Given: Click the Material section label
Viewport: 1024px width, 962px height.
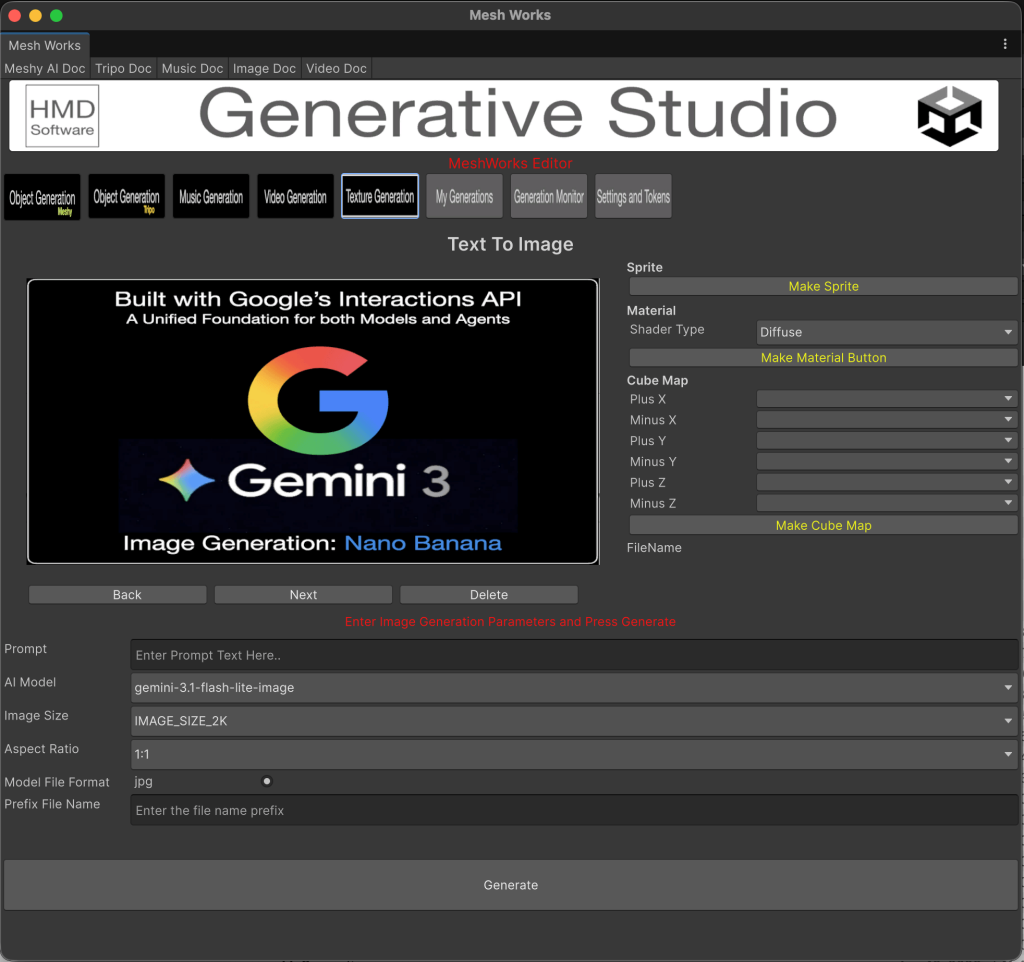Looking at the screenshot, I should [651, 310].
